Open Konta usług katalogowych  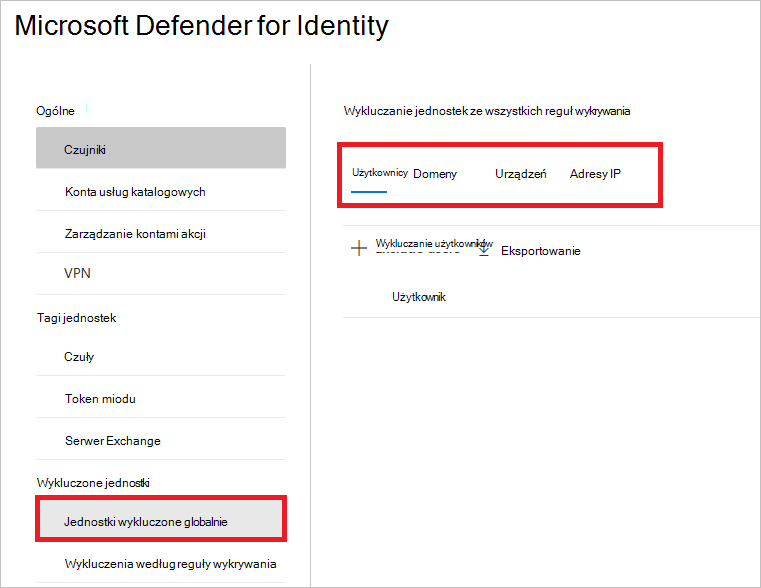(161, 192)
